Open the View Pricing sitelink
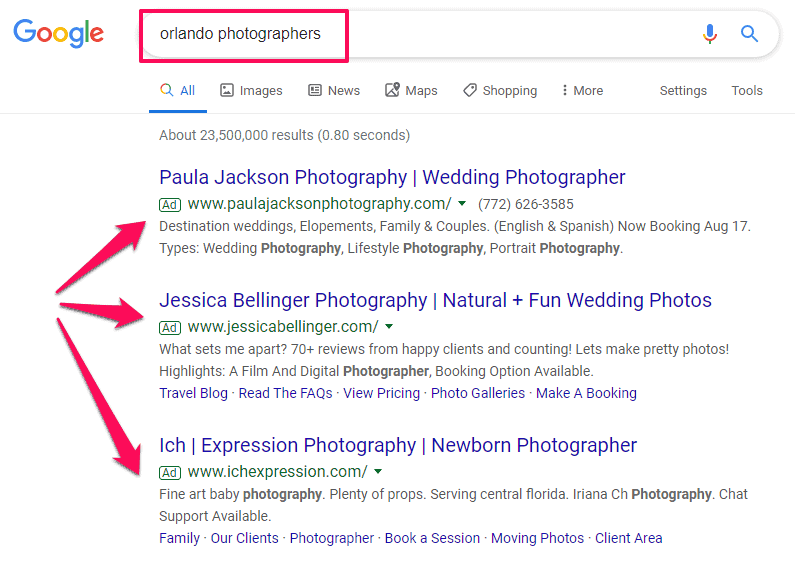The image size is (795, 562). 382,393
